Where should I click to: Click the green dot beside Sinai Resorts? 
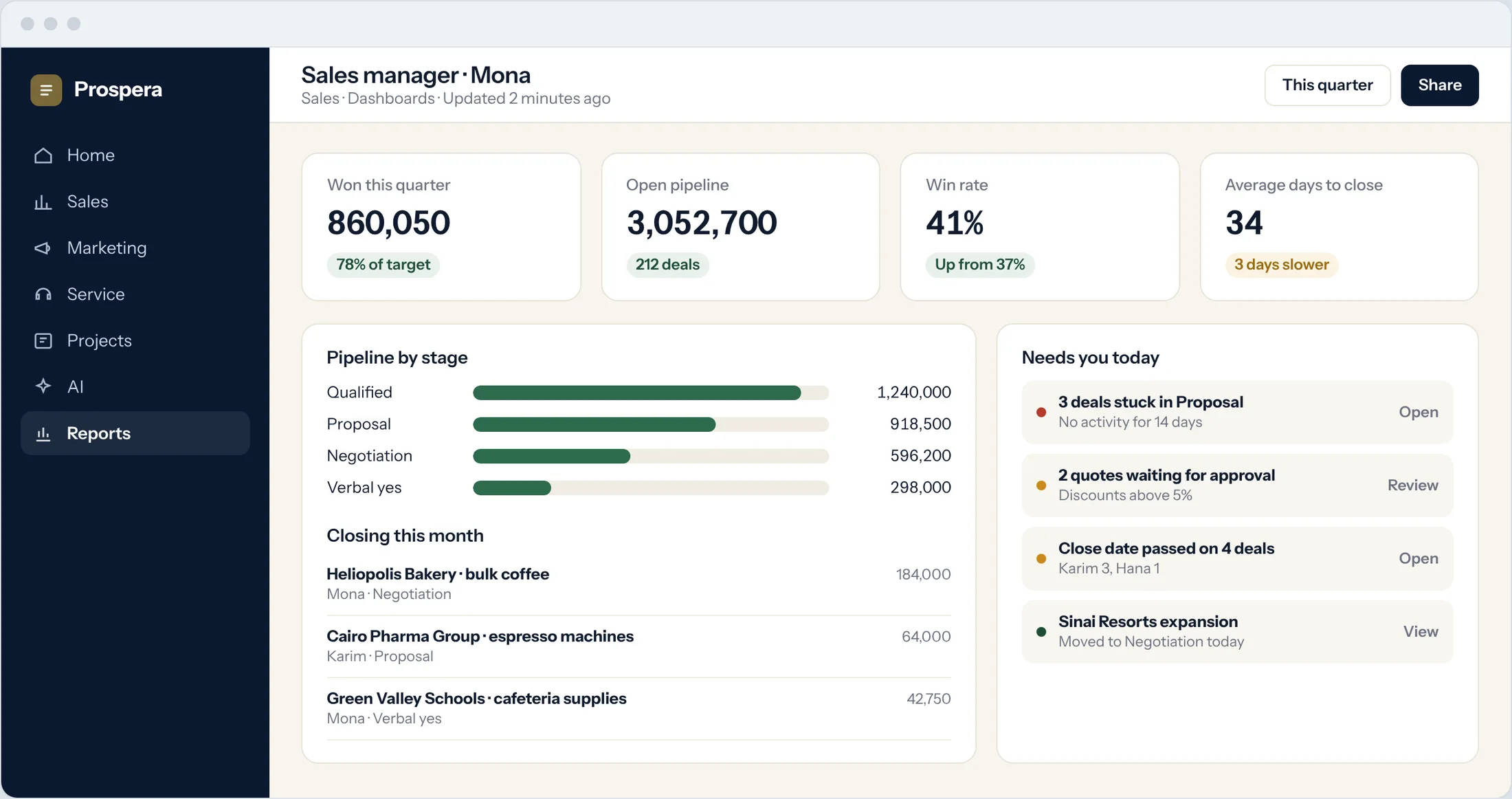pyautogui.click(x=1041, y=632)
